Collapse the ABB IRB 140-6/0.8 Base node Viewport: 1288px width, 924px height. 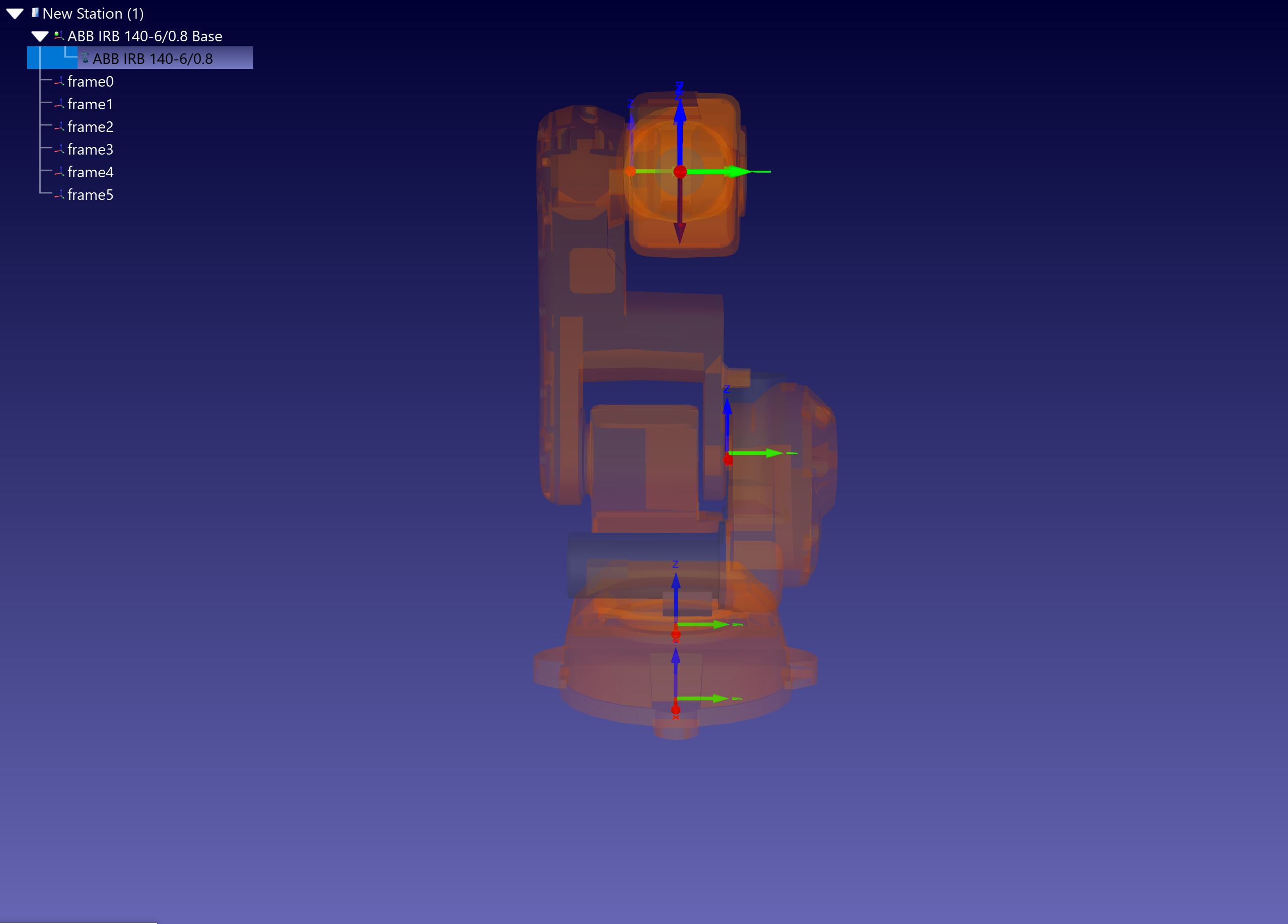coord(40,36)
